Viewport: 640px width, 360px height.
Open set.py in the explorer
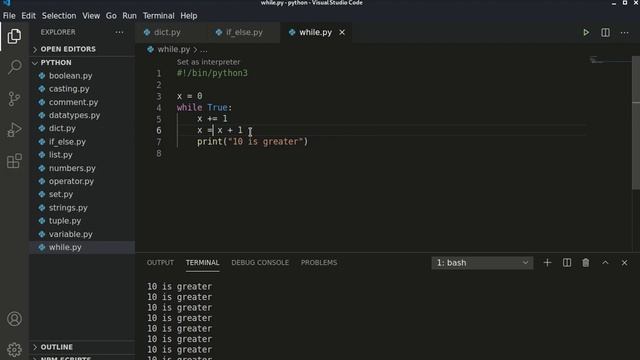tap(82, 194)
